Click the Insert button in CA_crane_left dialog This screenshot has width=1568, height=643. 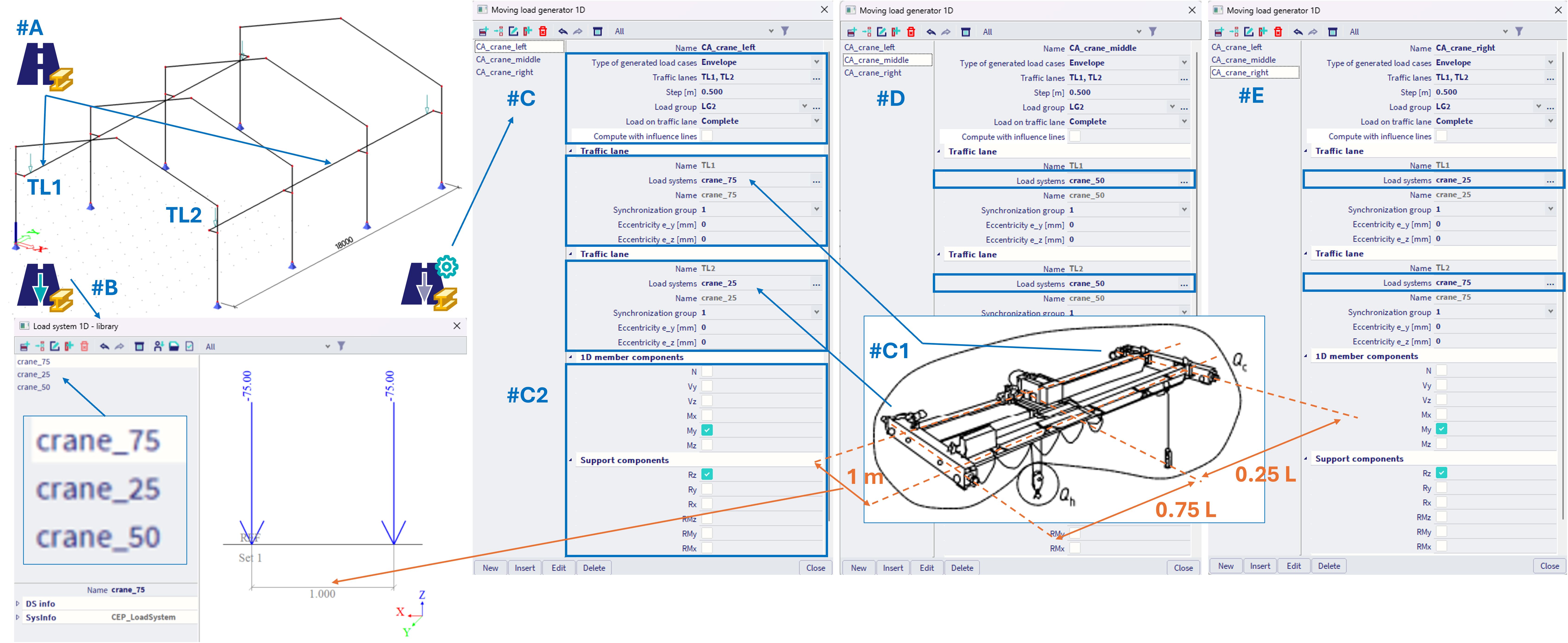coord(524,567)
